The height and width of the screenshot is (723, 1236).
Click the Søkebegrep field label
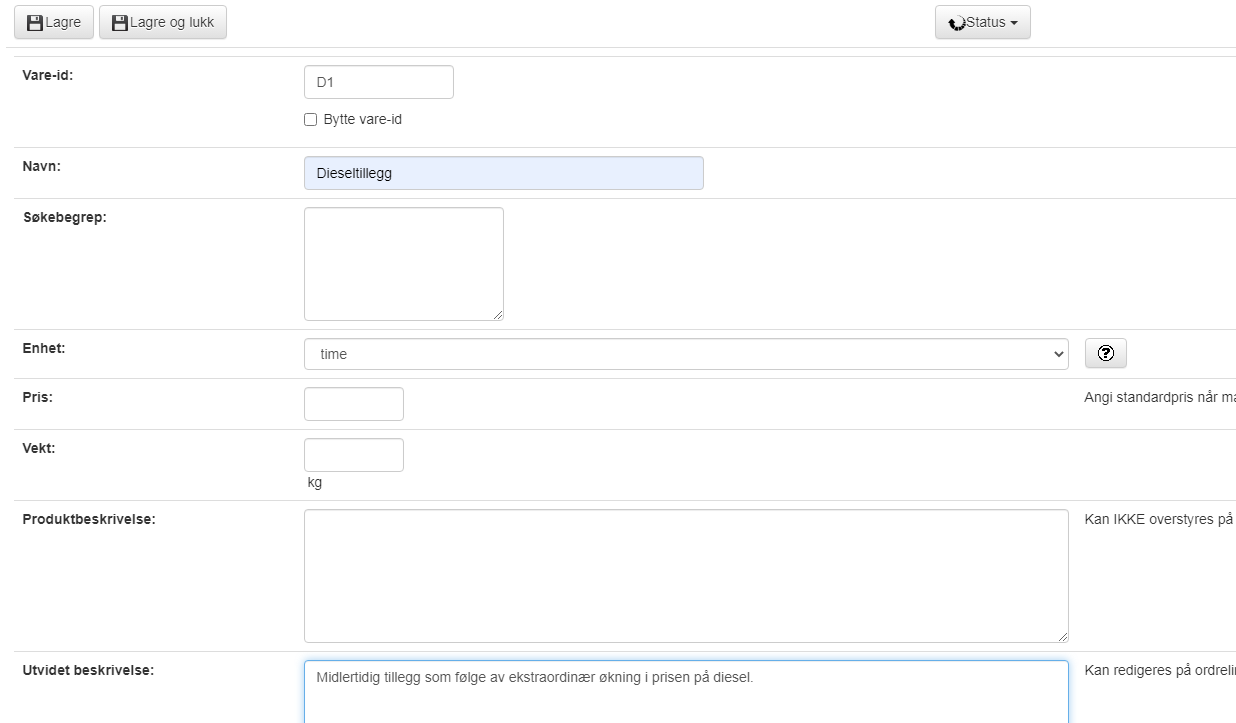coord(64,217)
